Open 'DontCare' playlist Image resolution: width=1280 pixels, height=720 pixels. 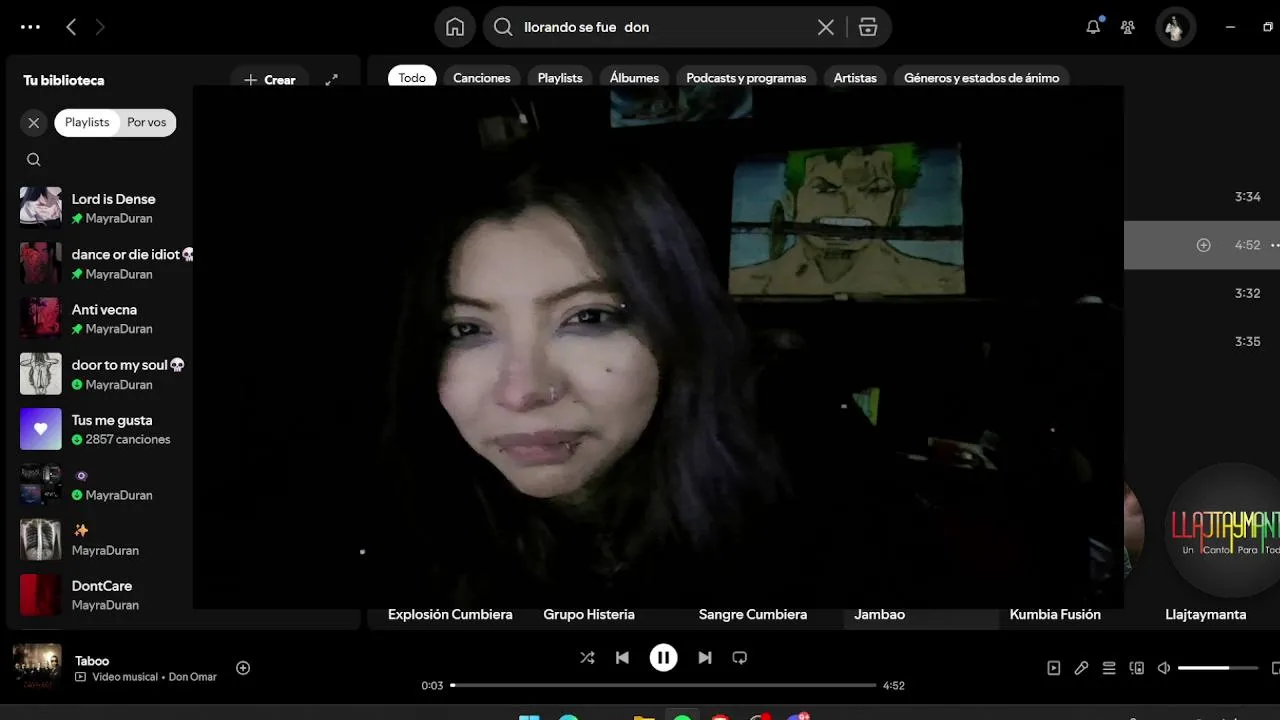(x=106, y=595)
